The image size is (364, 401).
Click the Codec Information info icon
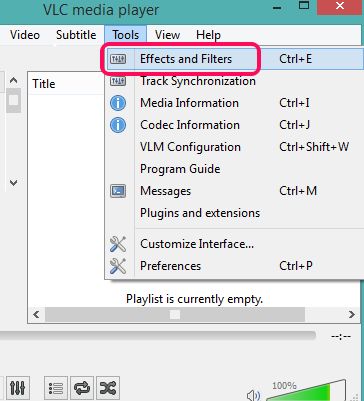118,125
